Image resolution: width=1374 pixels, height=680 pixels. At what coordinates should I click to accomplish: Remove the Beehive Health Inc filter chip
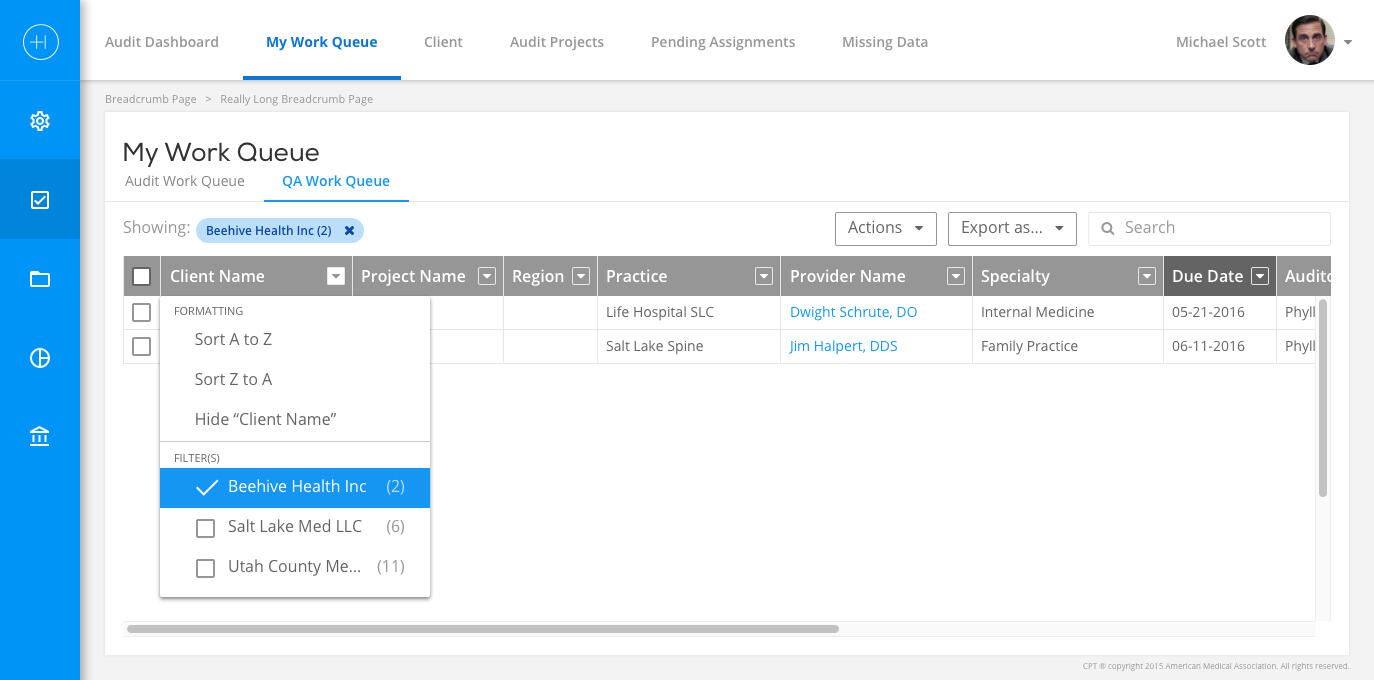(349, 231)
